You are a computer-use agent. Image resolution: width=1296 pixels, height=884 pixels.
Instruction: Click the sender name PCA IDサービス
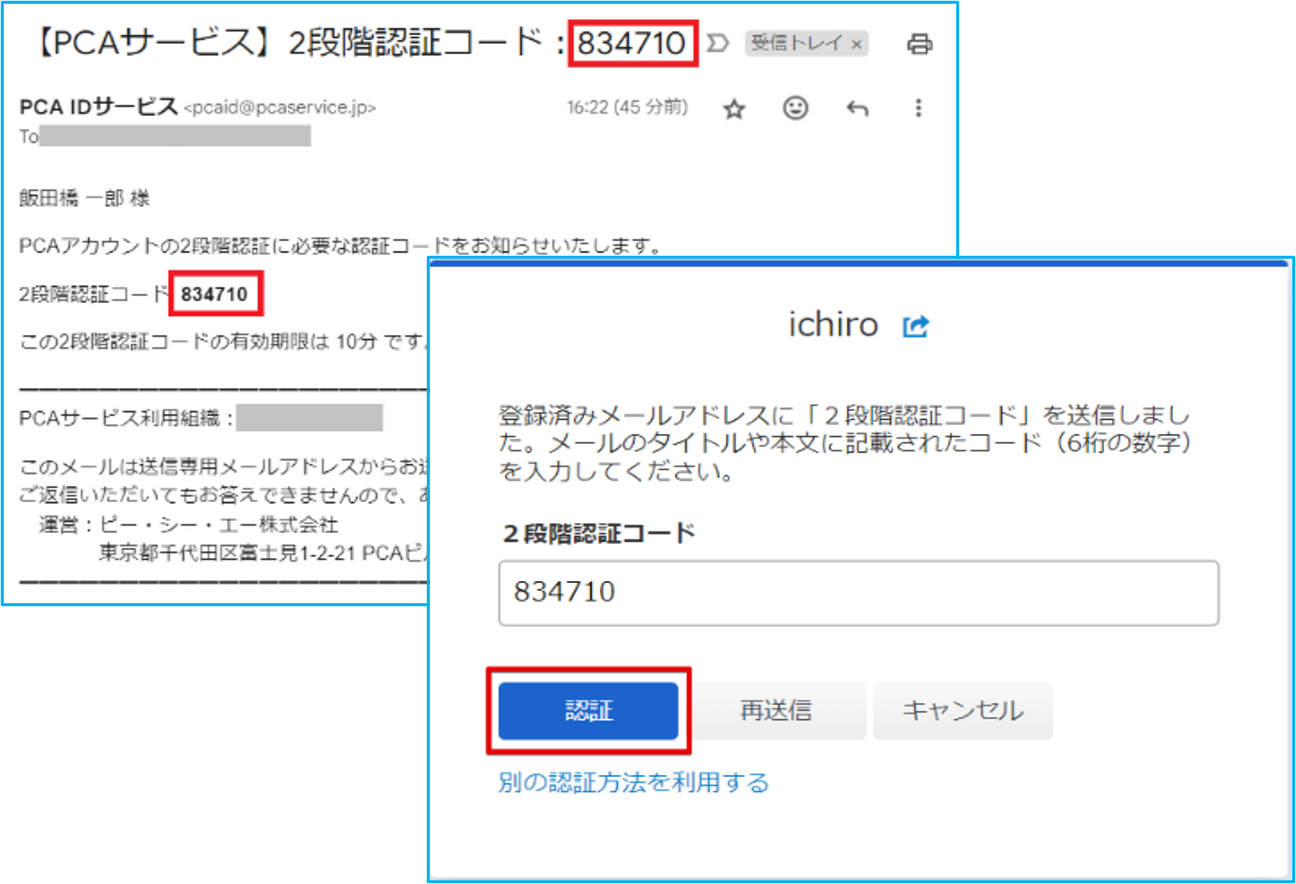coord(98,107)
